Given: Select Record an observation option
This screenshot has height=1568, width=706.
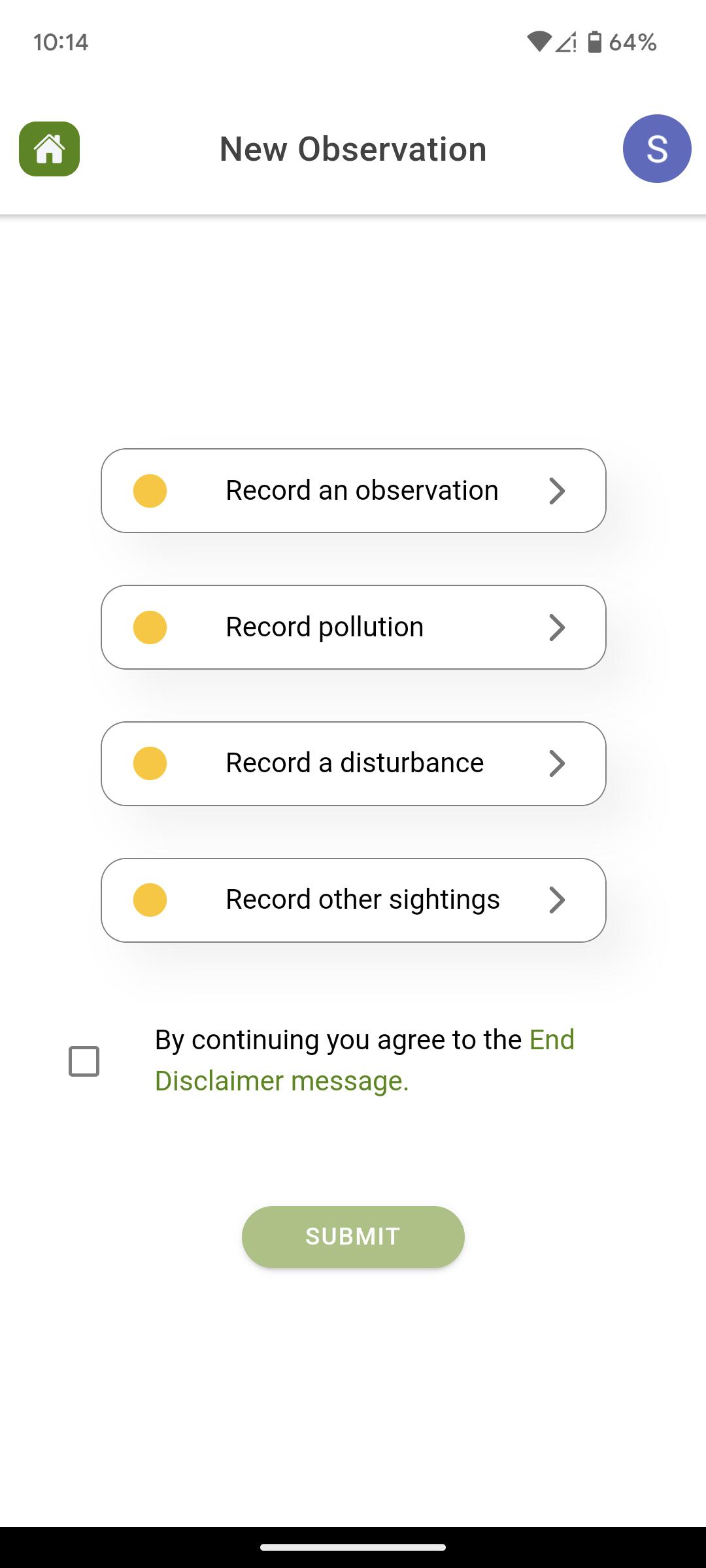Looking at the screenshot, I should tap(354, 491).
